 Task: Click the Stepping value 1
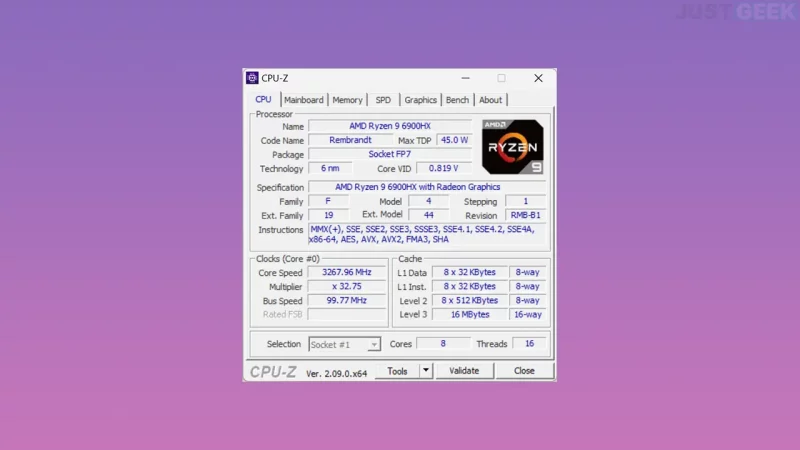tap(526, 202)
